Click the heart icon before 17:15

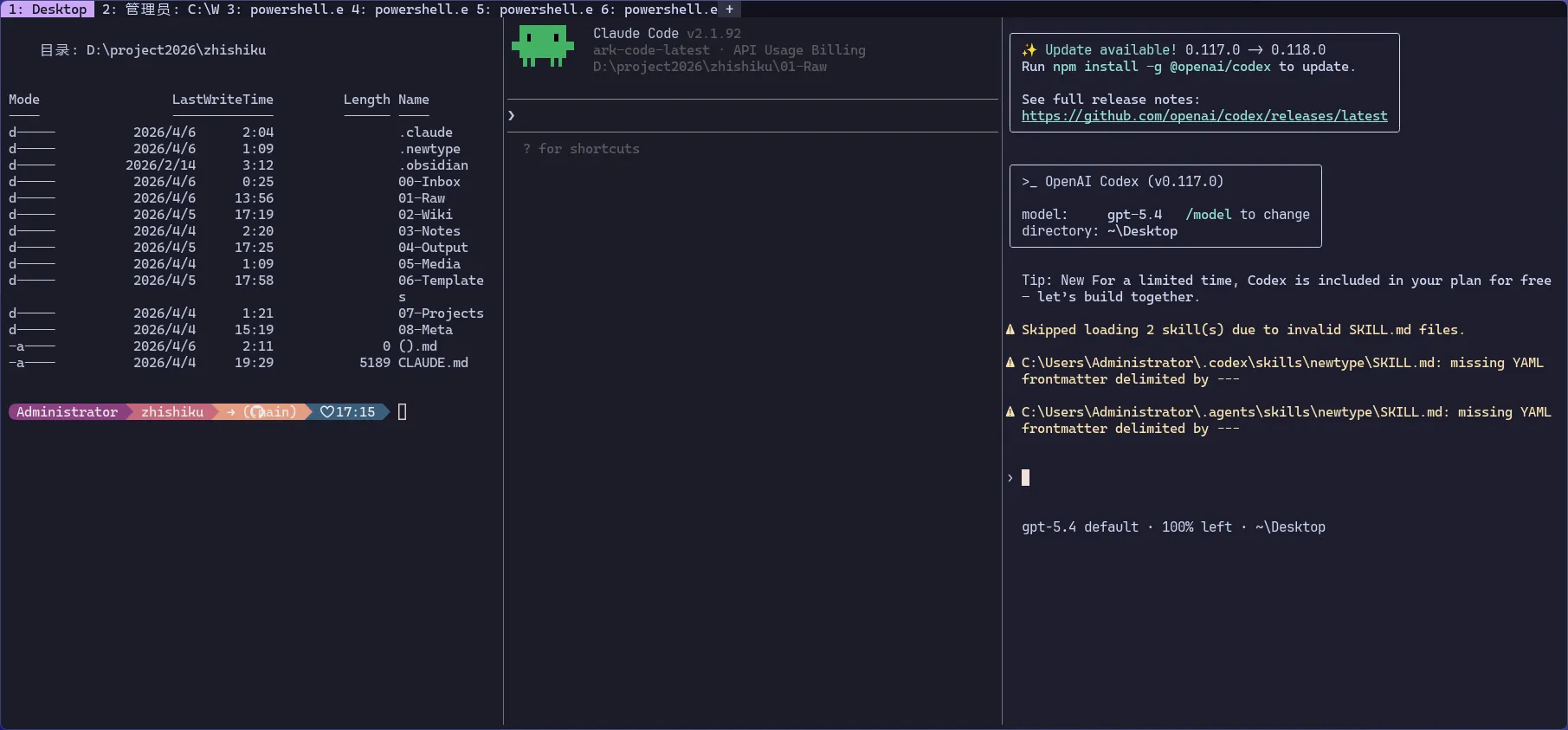[326, 412]
